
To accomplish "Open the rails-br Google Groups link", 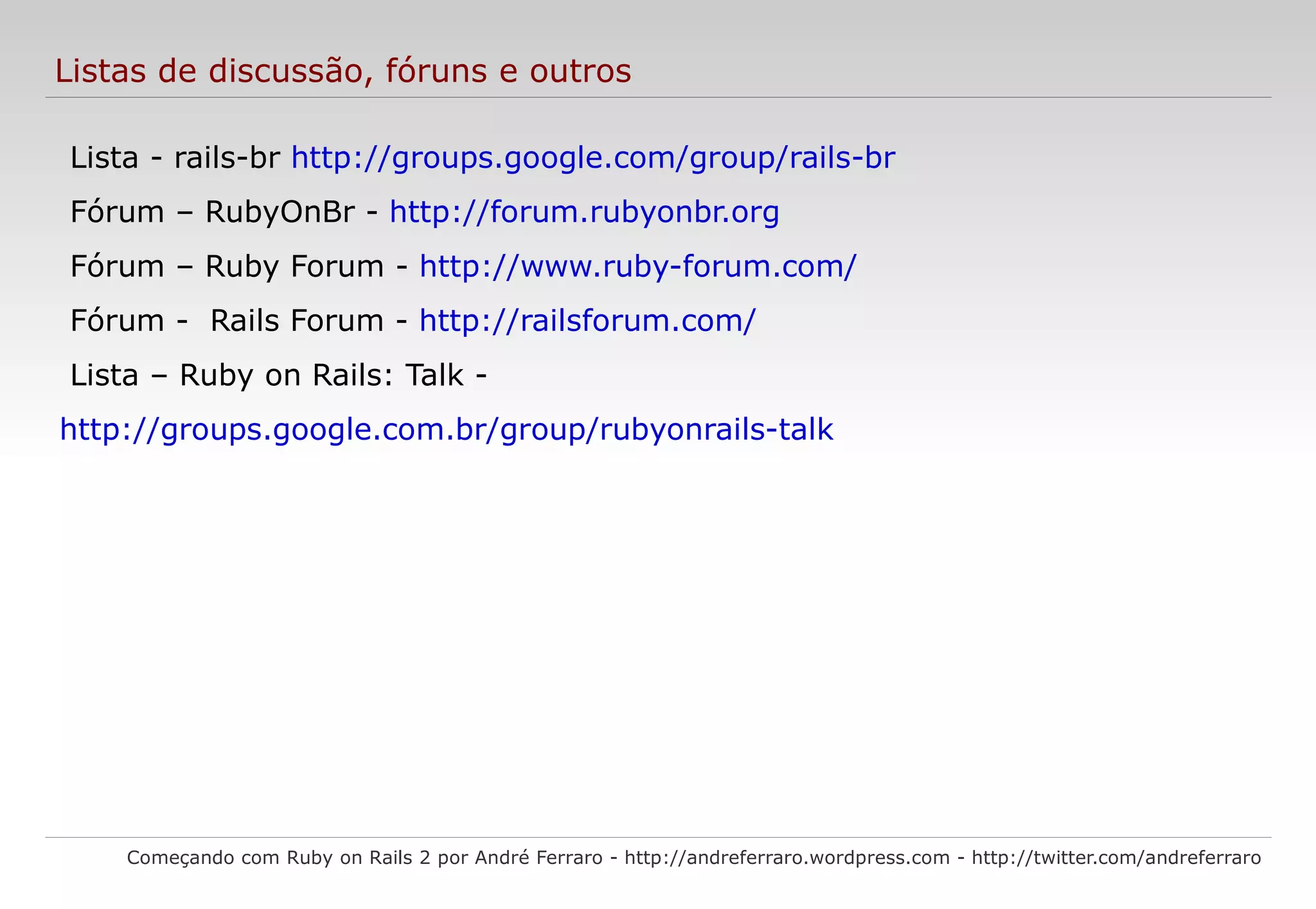I will tap(592, 158).
